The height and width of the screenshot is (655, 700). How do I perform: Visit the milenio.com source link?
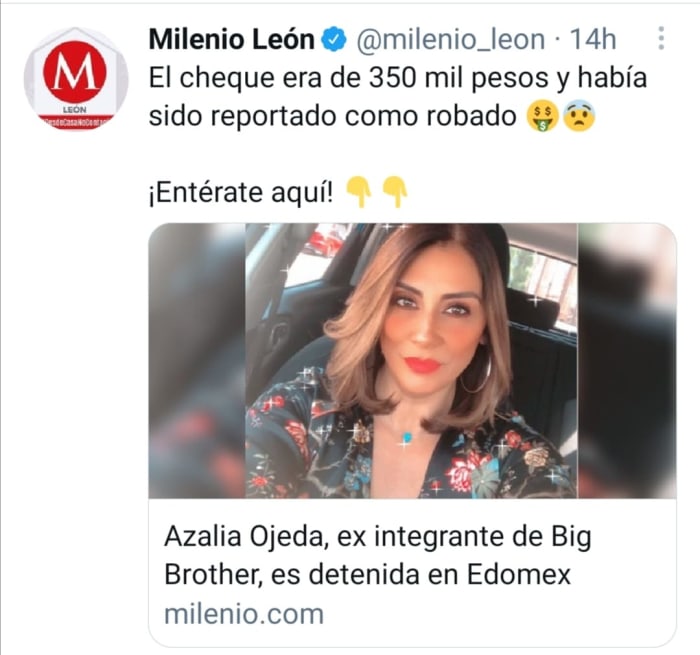tap(244, 614)
